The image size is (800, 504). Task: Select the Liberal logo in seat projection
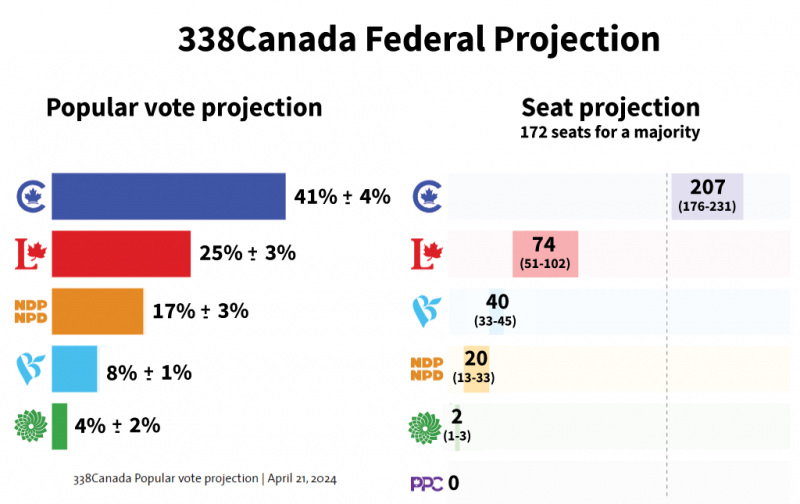pyautogui.click(x=428, y=254)
